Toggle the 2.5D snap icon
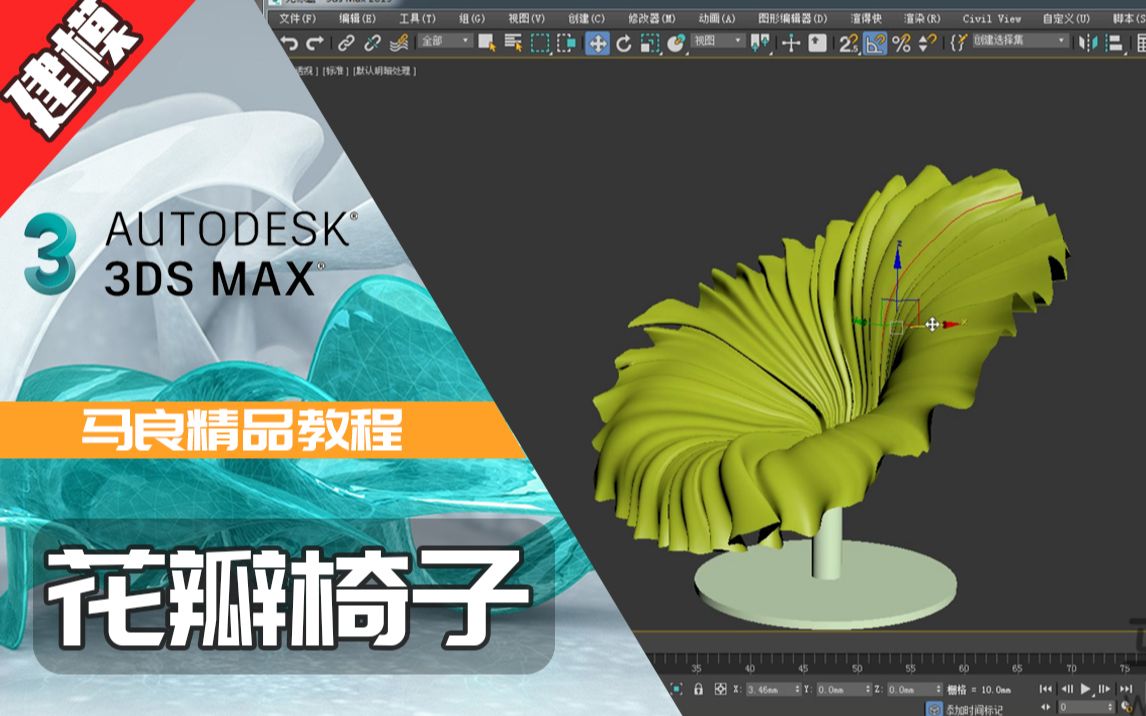Viewport: 1146px width, 716px height. pyautogui.click(x=851, y=43)
